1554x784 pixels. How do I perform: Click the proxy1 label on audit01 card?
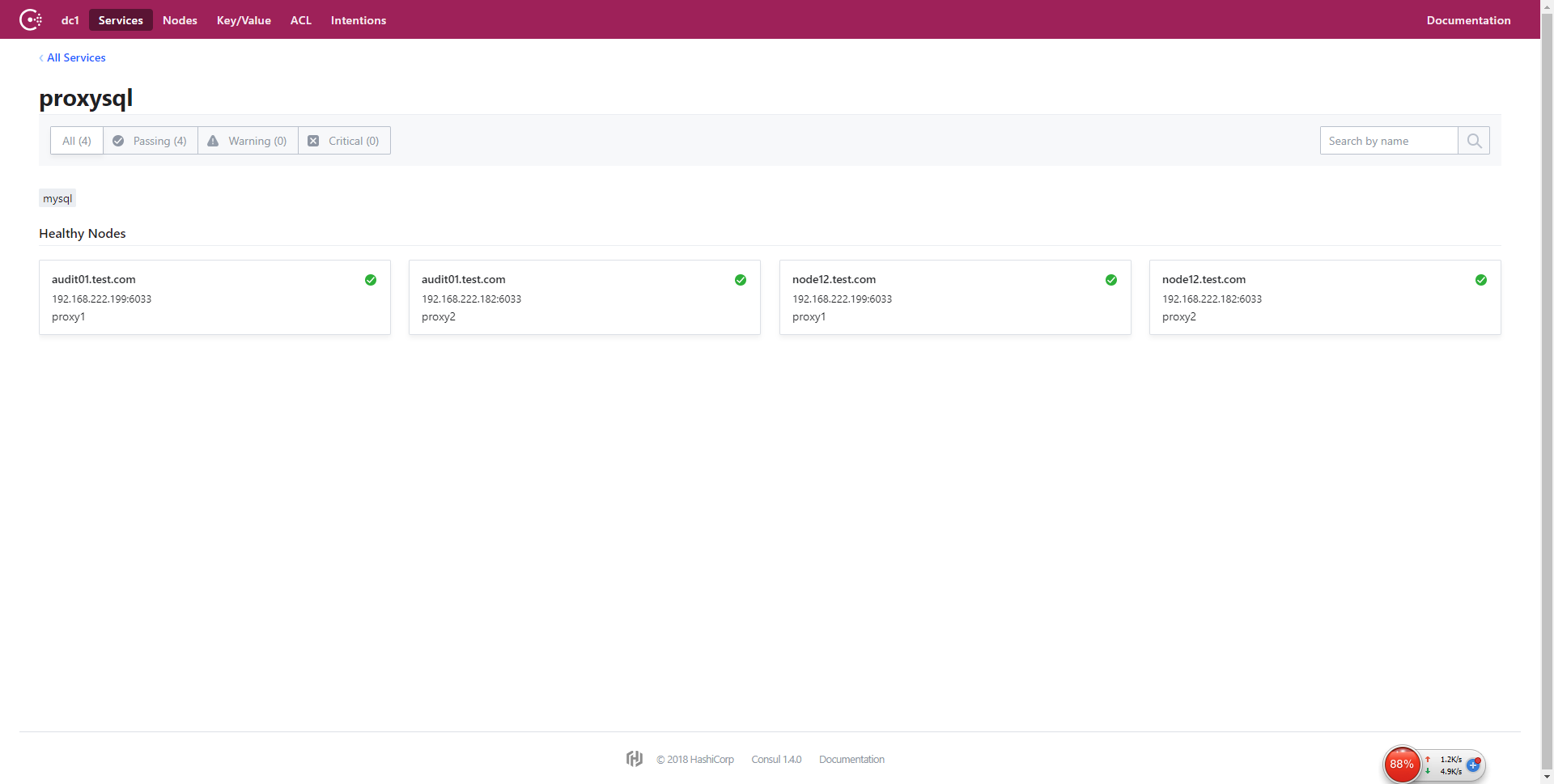point(69,317)
